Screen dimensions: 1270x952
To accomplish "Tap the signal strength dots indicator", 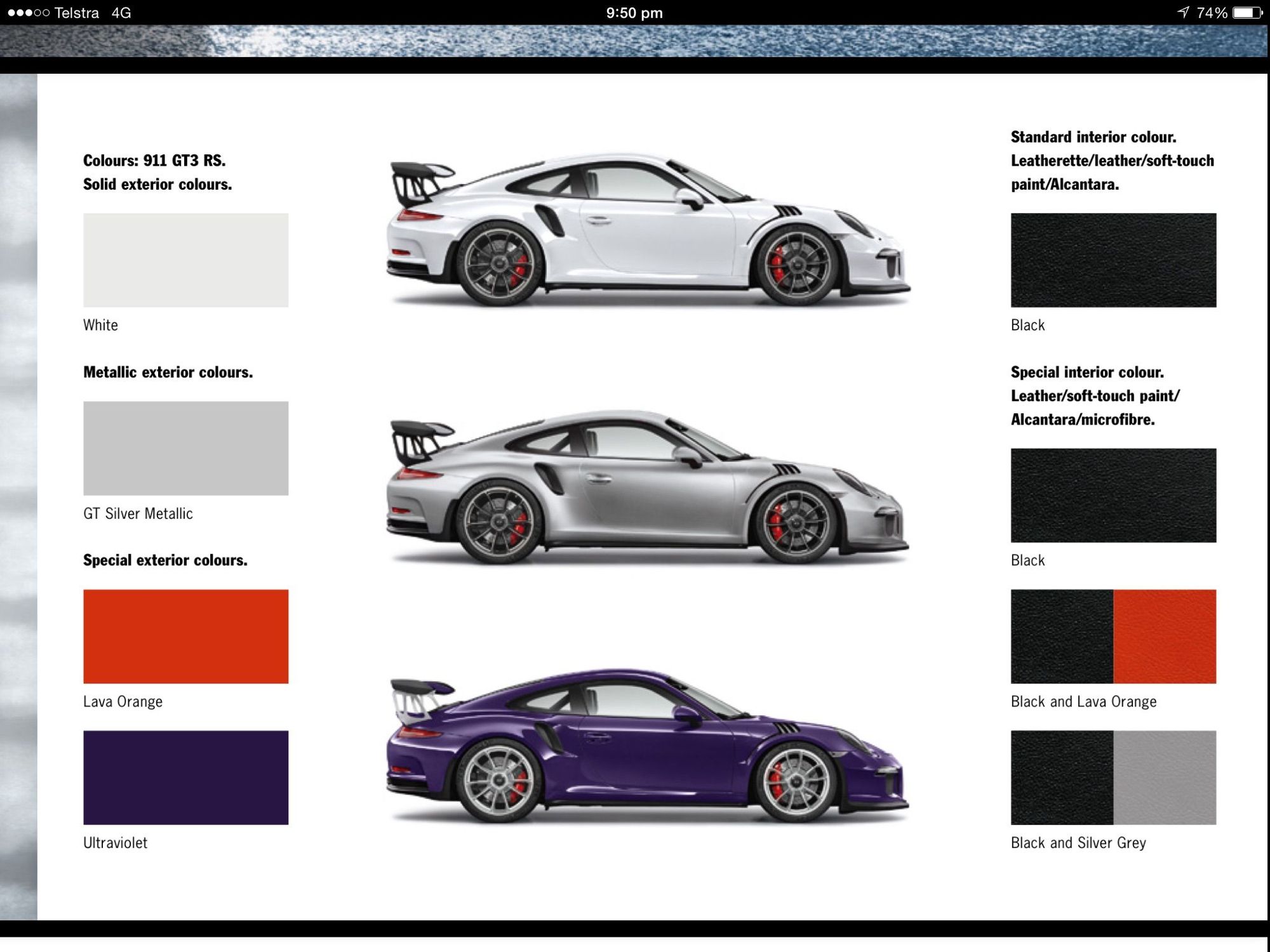I will point(29,13).
